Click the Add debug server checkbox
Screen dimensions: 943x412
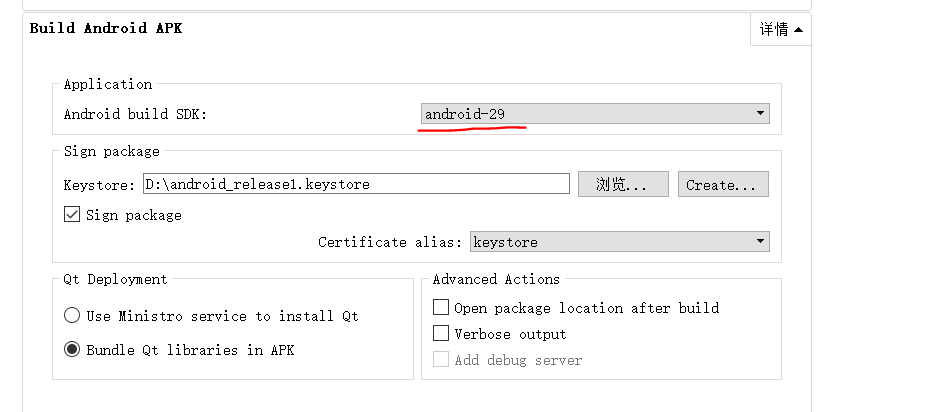tap(441, 360)
